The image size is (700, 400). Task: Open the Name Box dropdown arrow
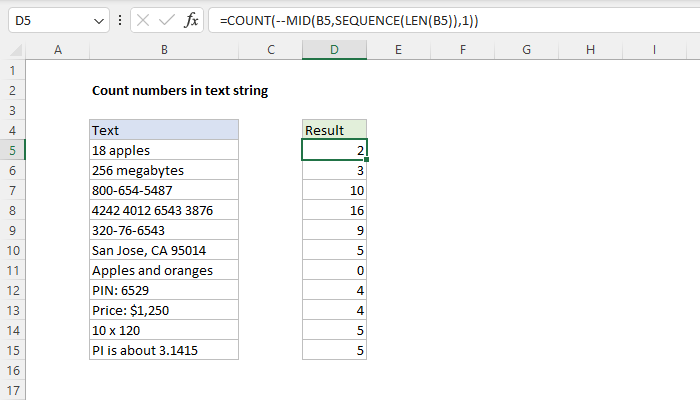coord(97,20)
